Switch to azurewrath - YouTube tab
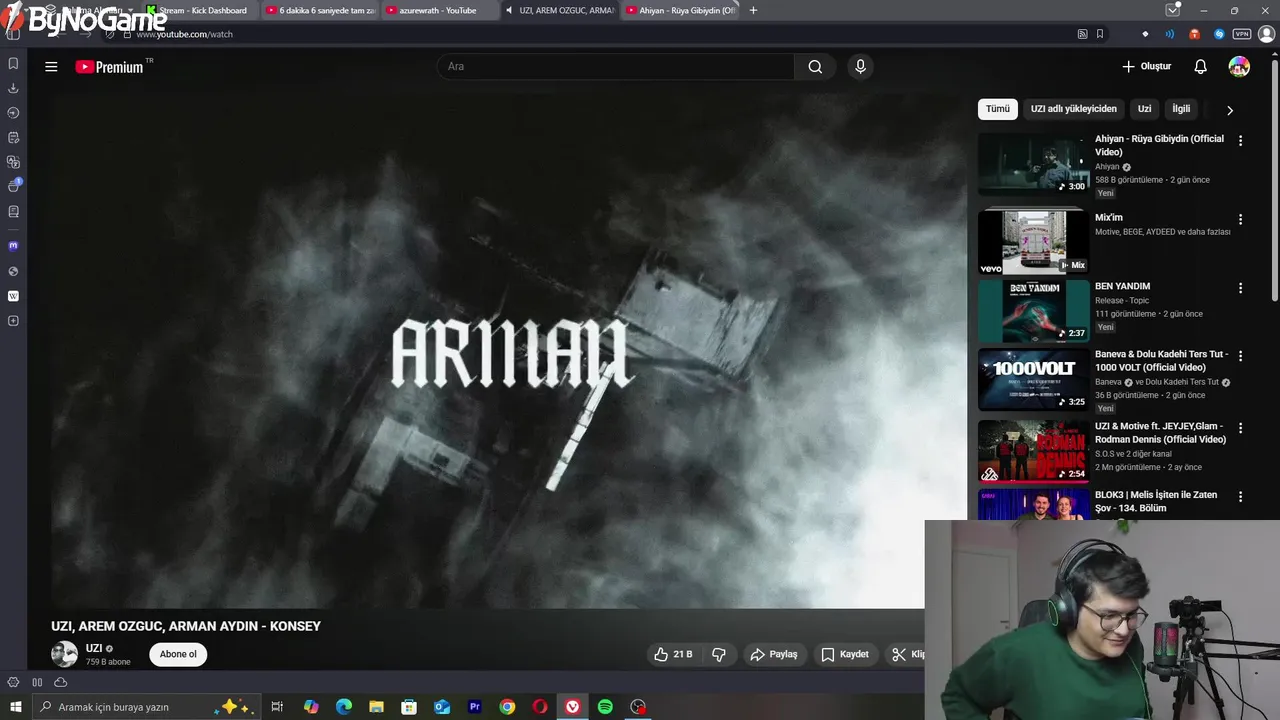The width and height of the screenshot is (1280, 720). tap(440, 10)
